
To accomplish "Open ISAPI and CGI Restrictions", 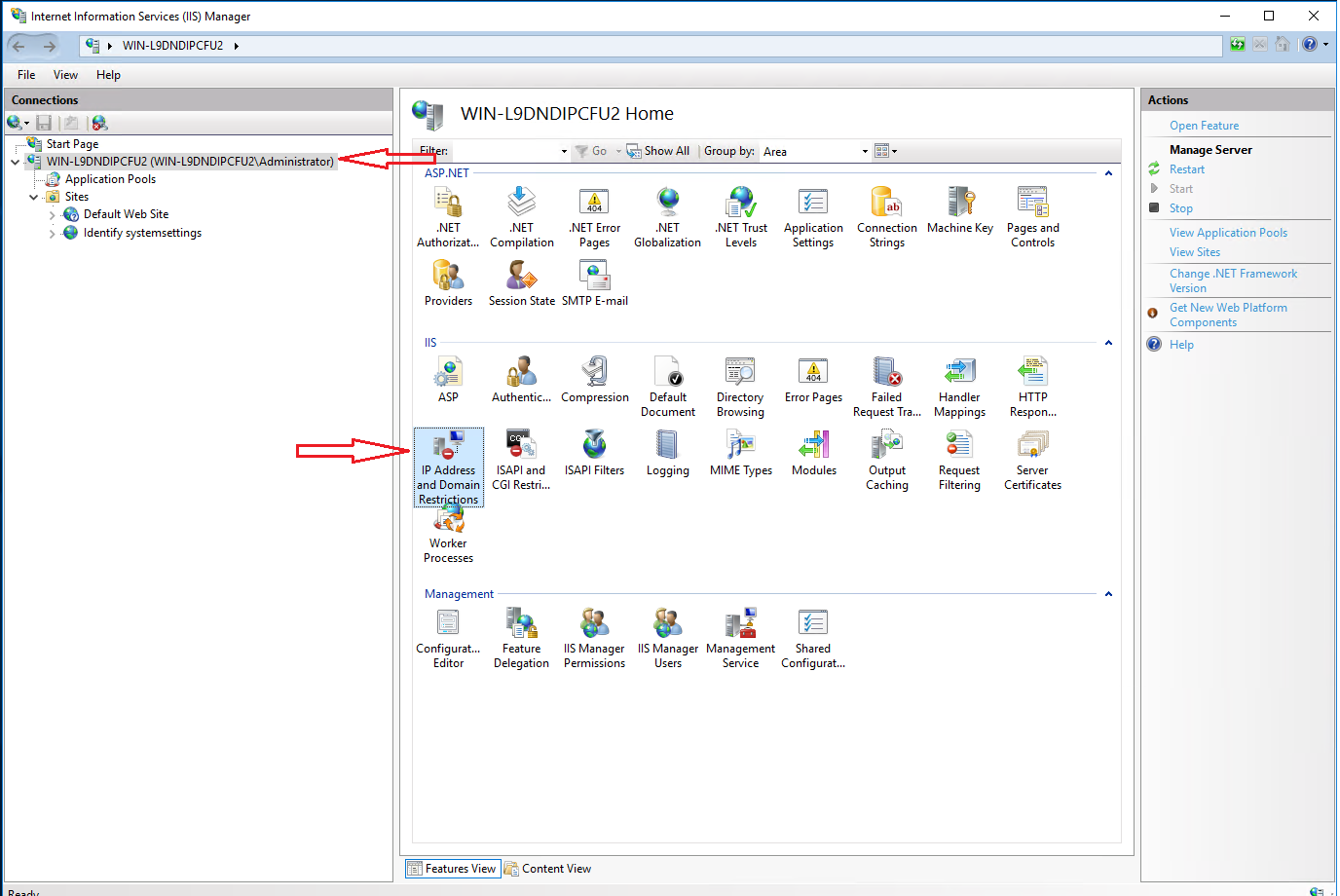I will click(x=521, y=460).
